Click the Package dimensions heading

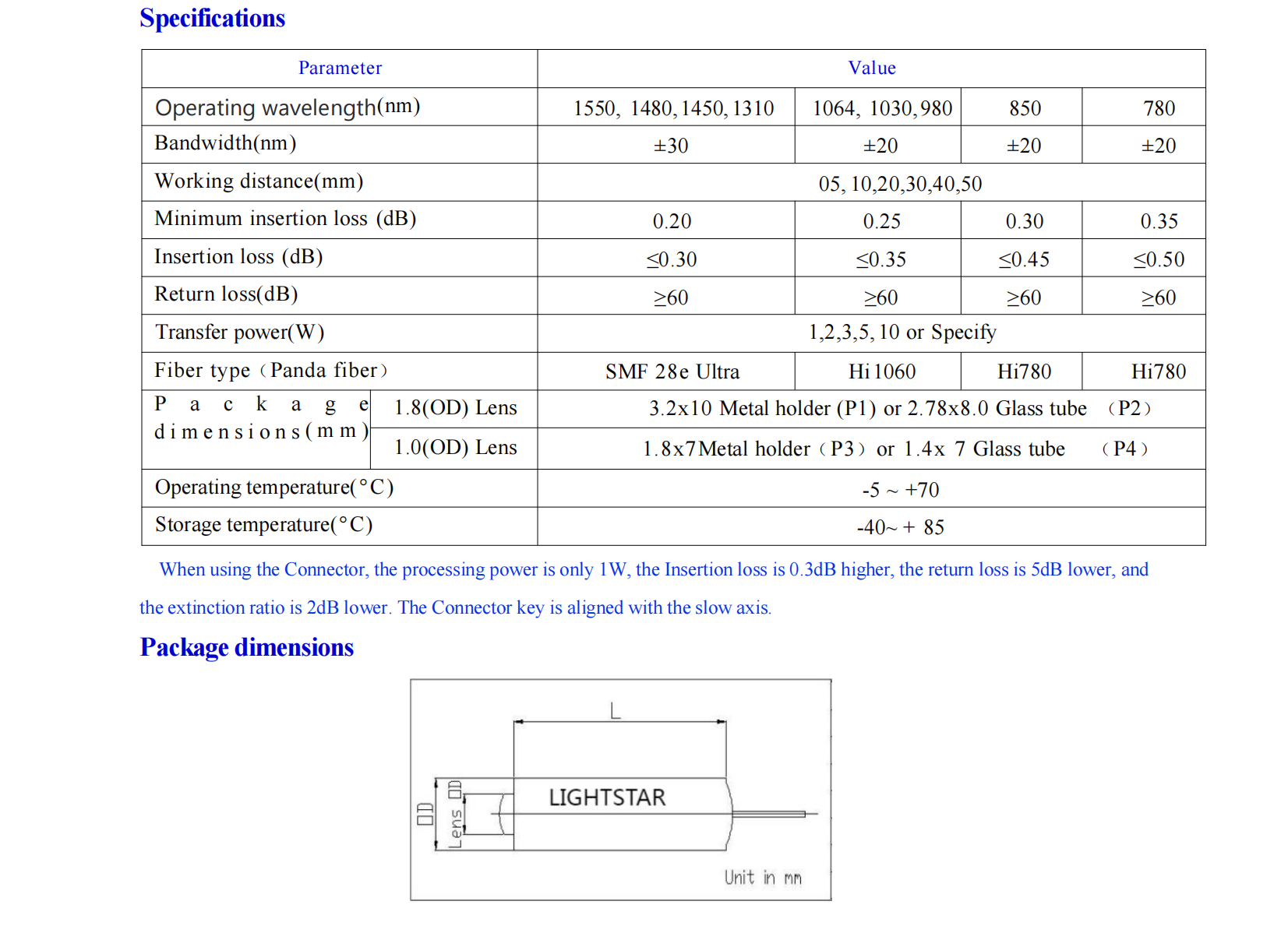point(246,648)
